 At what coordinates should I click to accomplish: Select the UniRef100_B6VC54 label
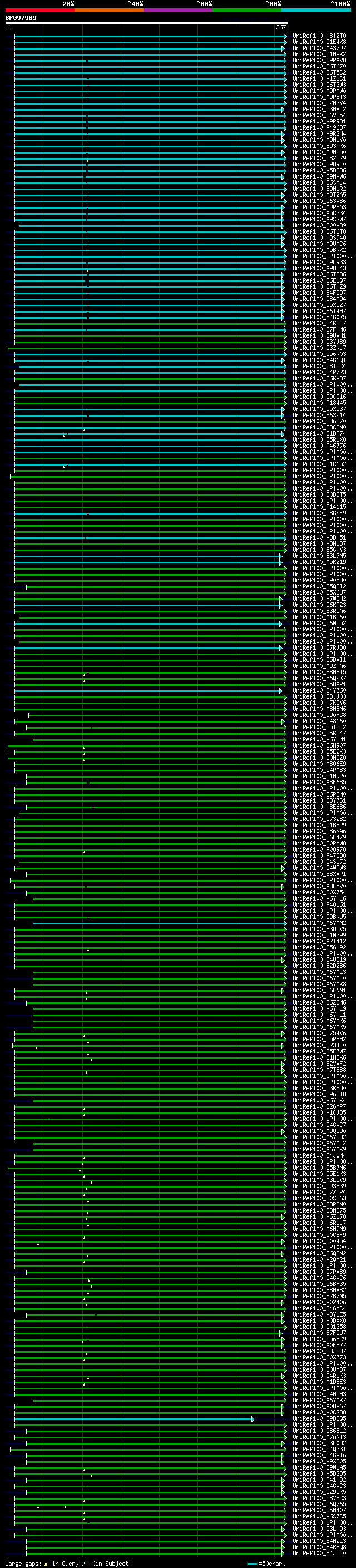[x=319, y=115]
